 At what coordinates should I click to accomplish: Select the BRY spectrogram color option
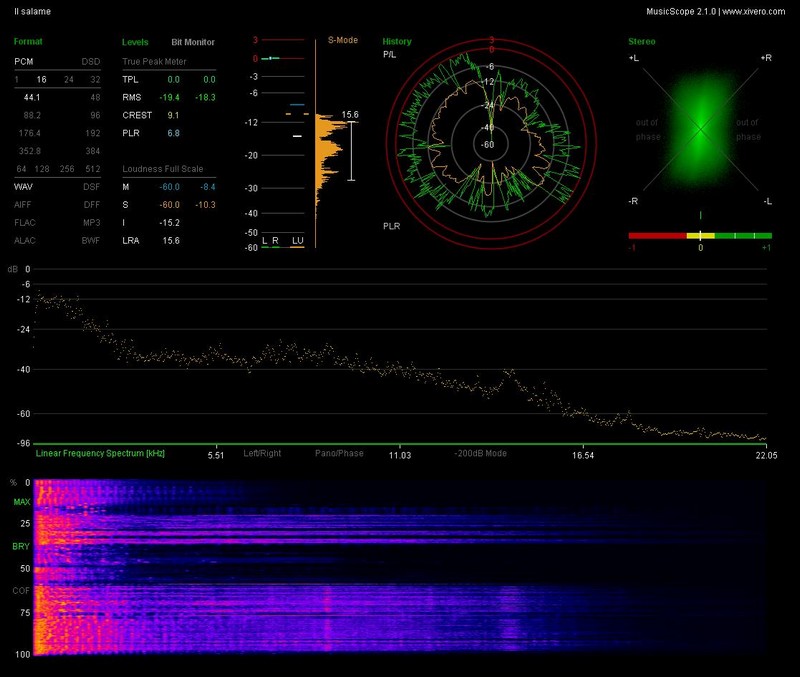21,546
